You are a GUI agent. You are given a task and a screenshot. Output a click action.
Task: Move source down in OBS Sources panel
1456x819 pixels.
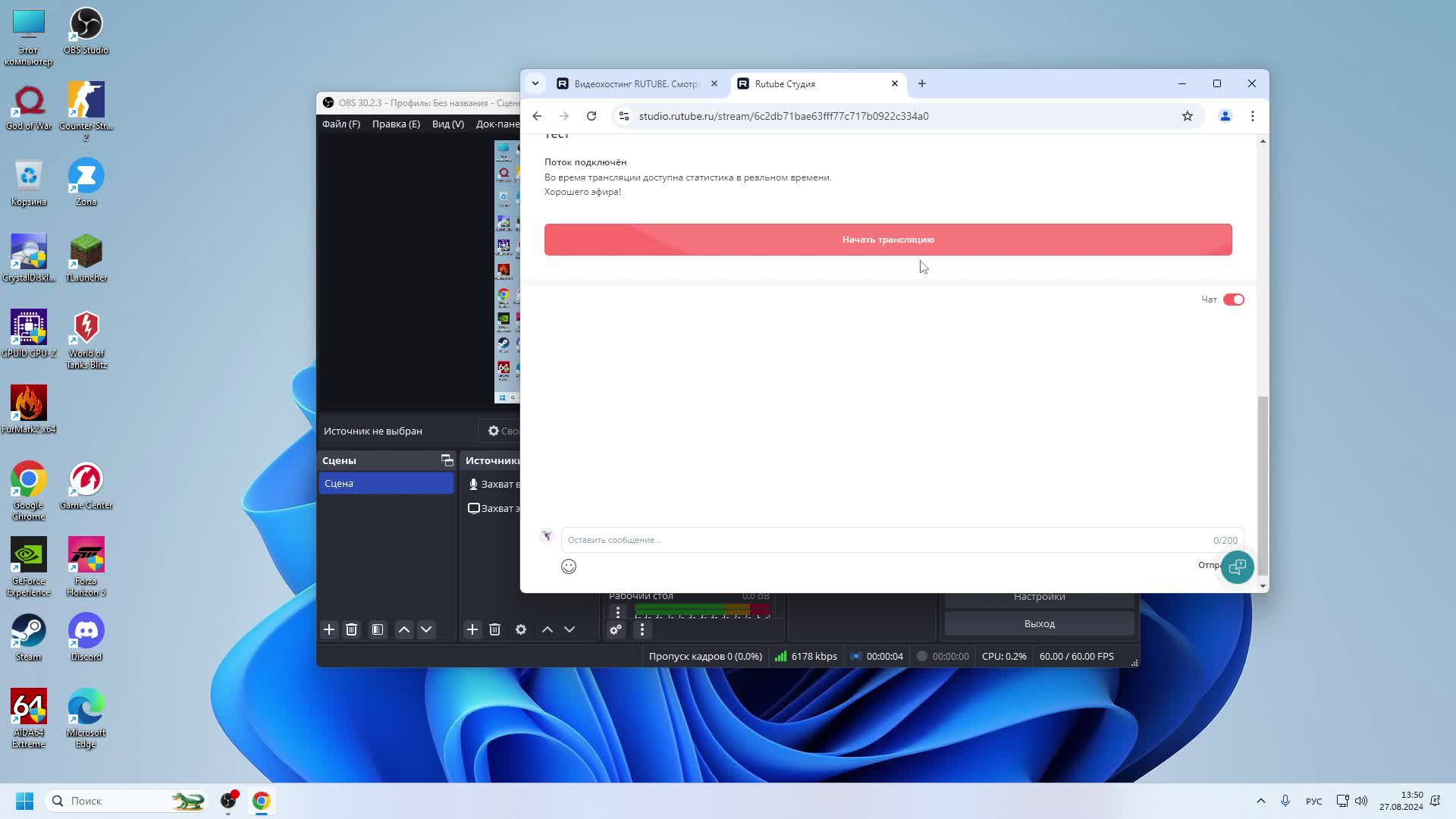pos(570,629)
